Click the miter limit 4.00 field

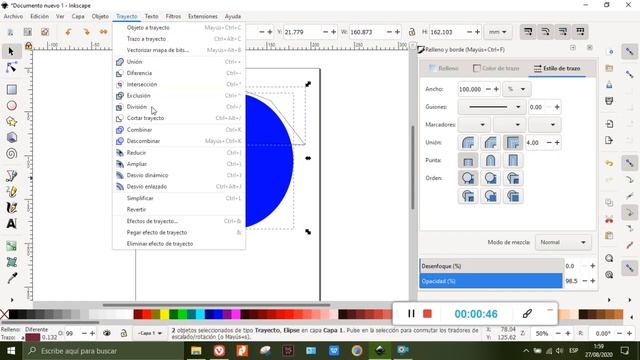pos(535,142)
